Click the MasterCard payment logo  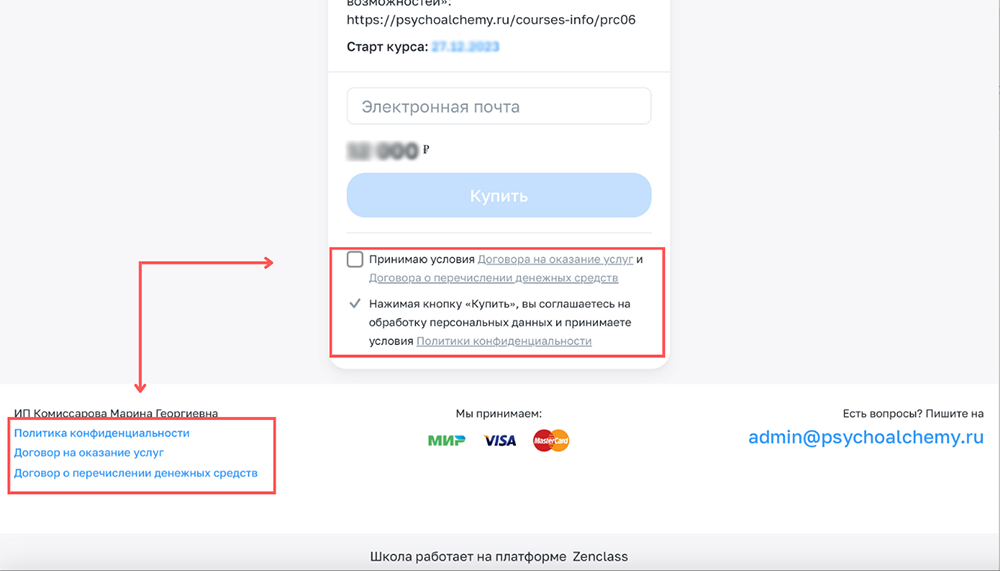coord(551,440)
